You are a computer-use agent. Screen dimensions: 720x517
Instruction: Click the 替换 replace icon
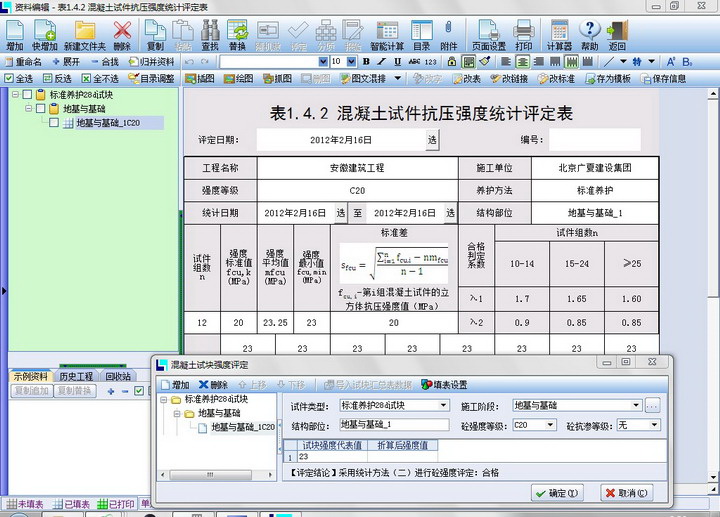point(237,35)
